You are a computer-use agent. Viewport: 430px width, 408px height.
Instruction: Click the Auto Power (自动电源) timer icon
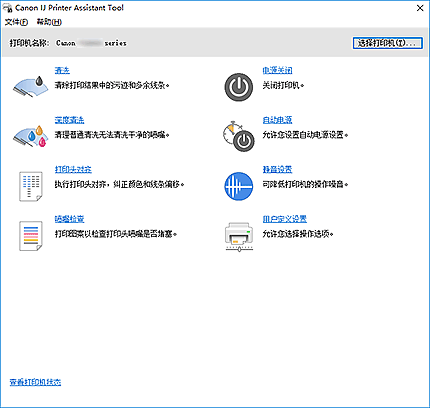click(x=239, y=137)
